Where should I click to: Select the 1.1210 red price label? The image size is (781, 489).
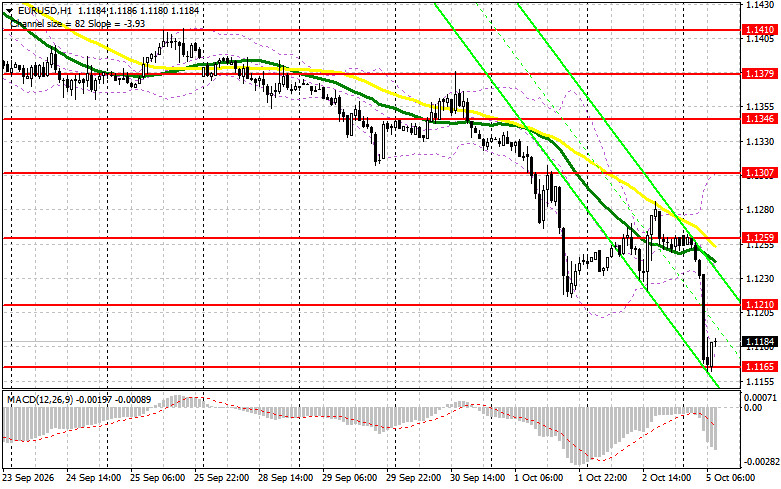pos(760,304)
